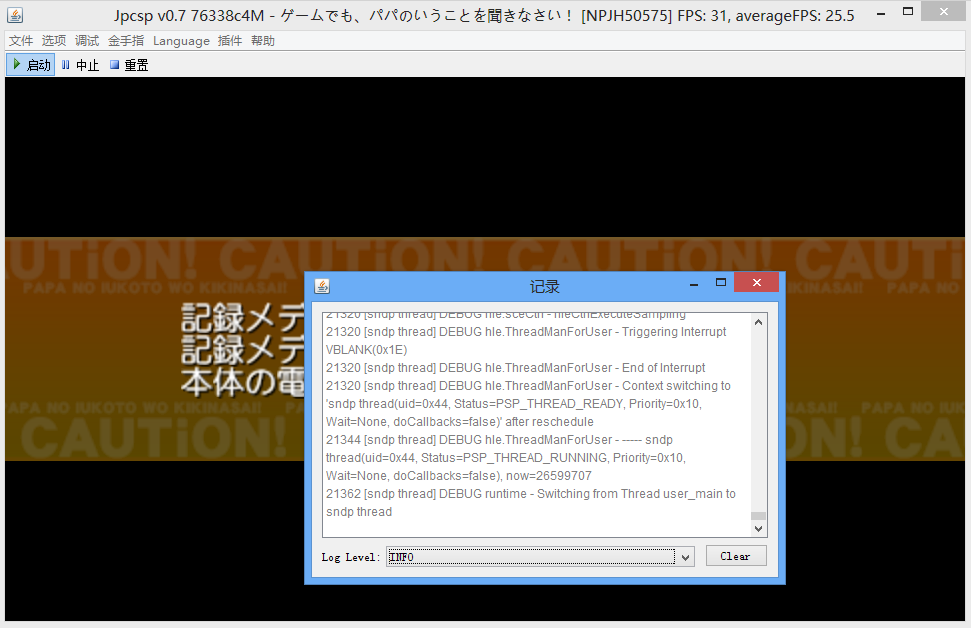Click 'VBLANK(0x1E)' log text

(367, 350)
